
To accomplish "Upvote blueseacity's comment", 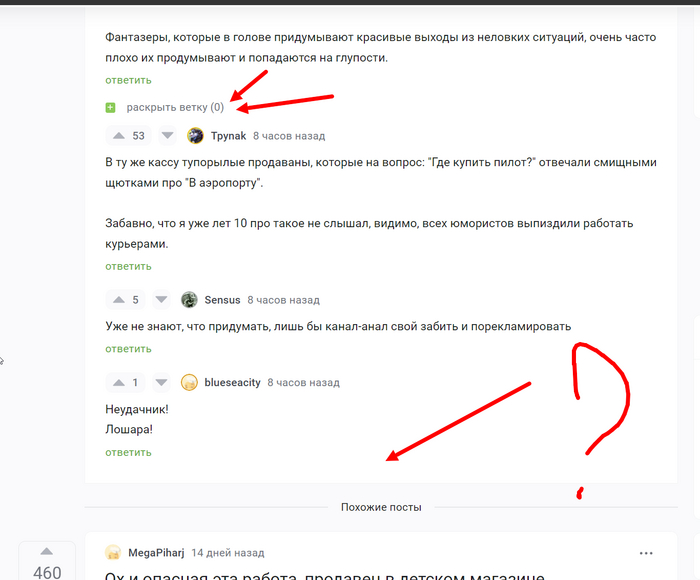I will point(119,383).
